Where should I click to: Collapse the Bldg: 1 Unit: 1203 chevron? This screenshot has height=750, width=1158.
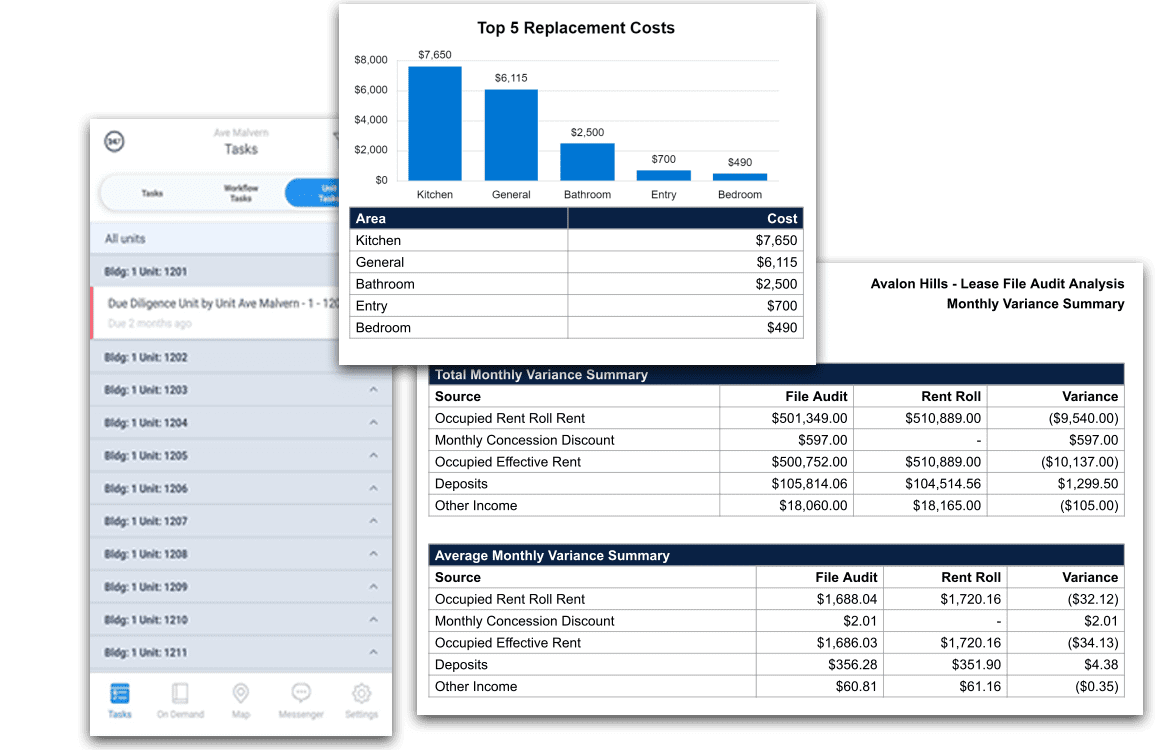373,390
